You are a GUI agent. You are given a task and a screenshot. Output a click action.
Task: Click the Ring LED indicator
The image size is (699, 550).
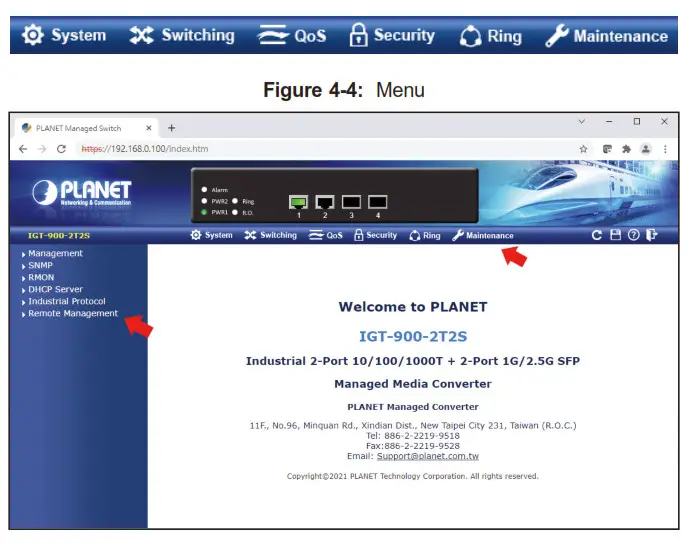[x=235, y=201]
